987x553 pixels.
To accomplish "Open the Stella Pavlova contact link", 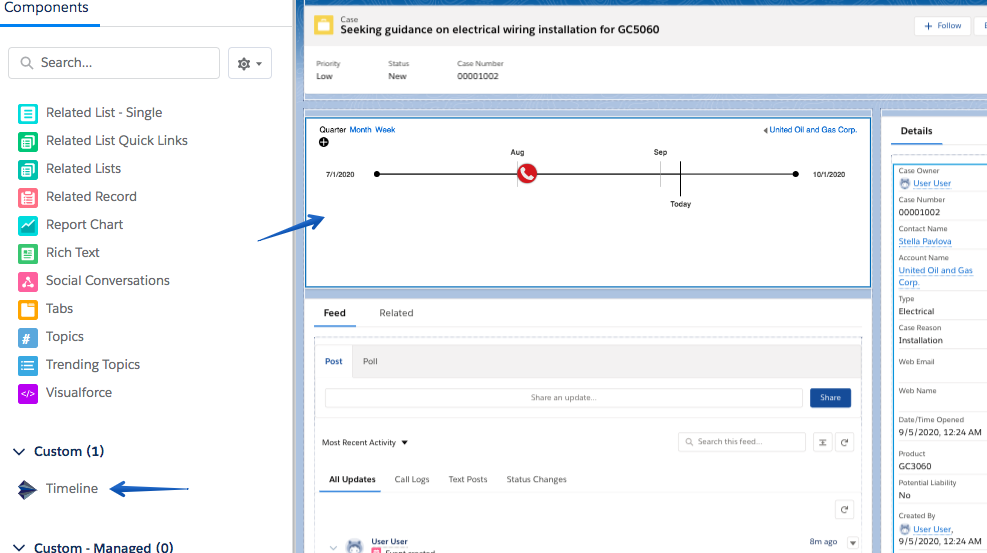I will pos(925,241).
